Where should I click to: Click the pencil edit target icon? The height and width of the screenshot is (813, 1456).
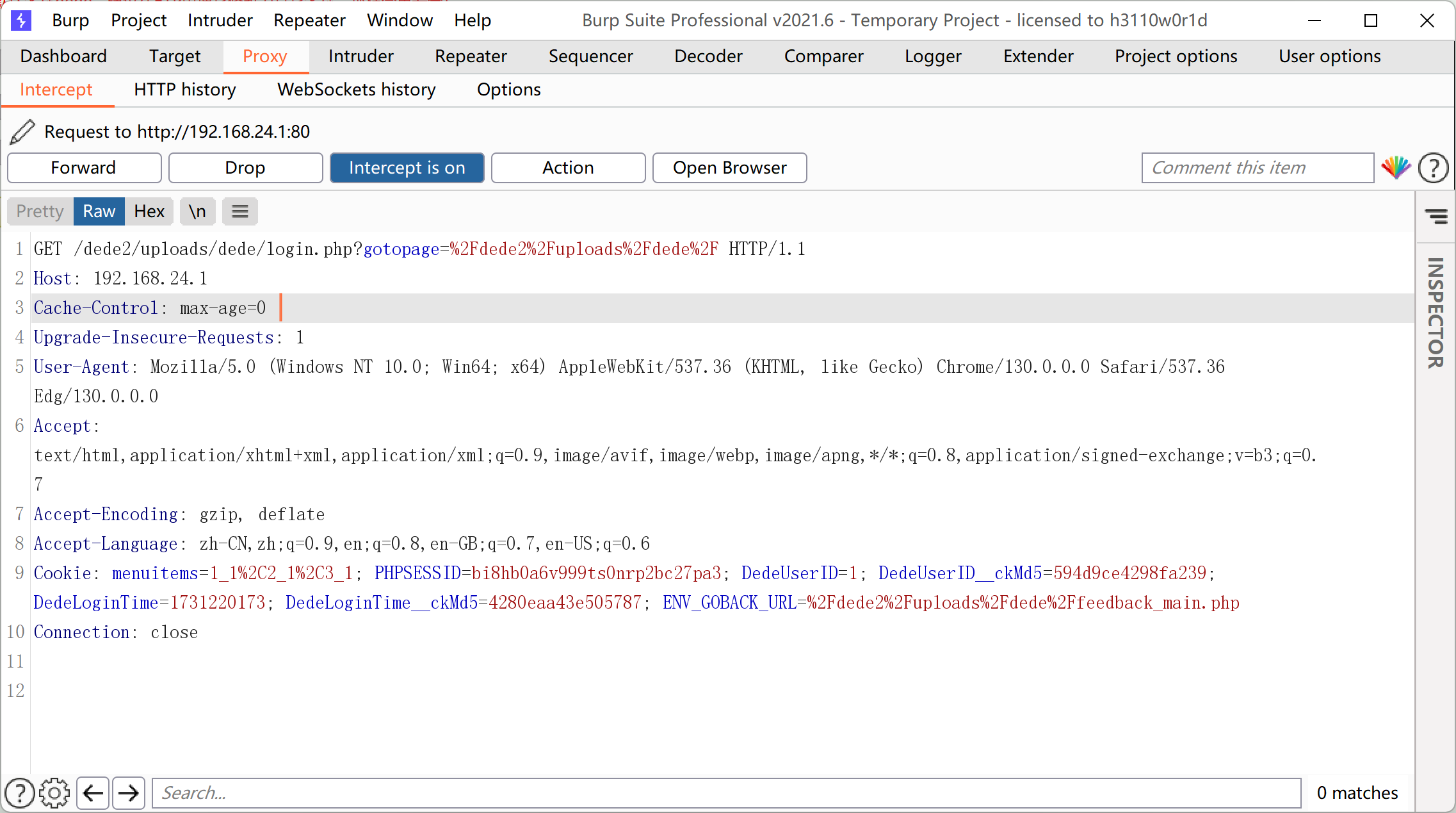tap(22, 131)
